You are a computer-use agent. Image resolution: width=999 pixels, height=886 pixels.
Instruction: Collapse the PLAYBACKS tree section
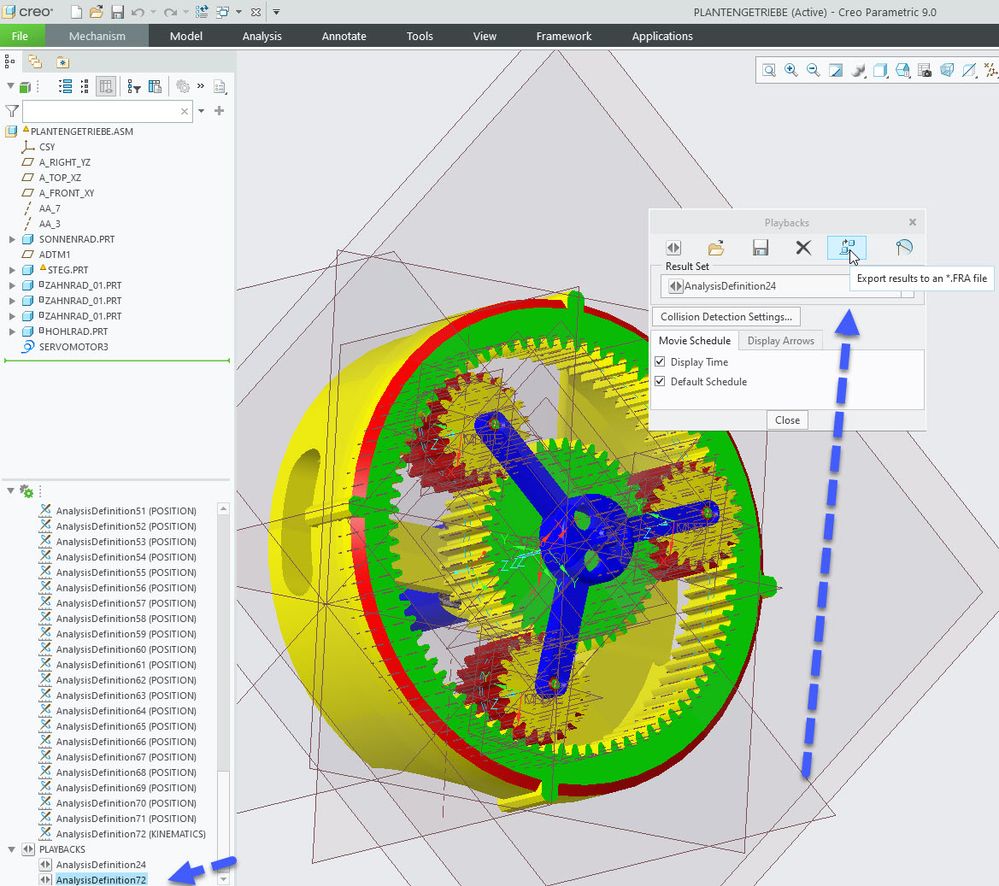12,849
